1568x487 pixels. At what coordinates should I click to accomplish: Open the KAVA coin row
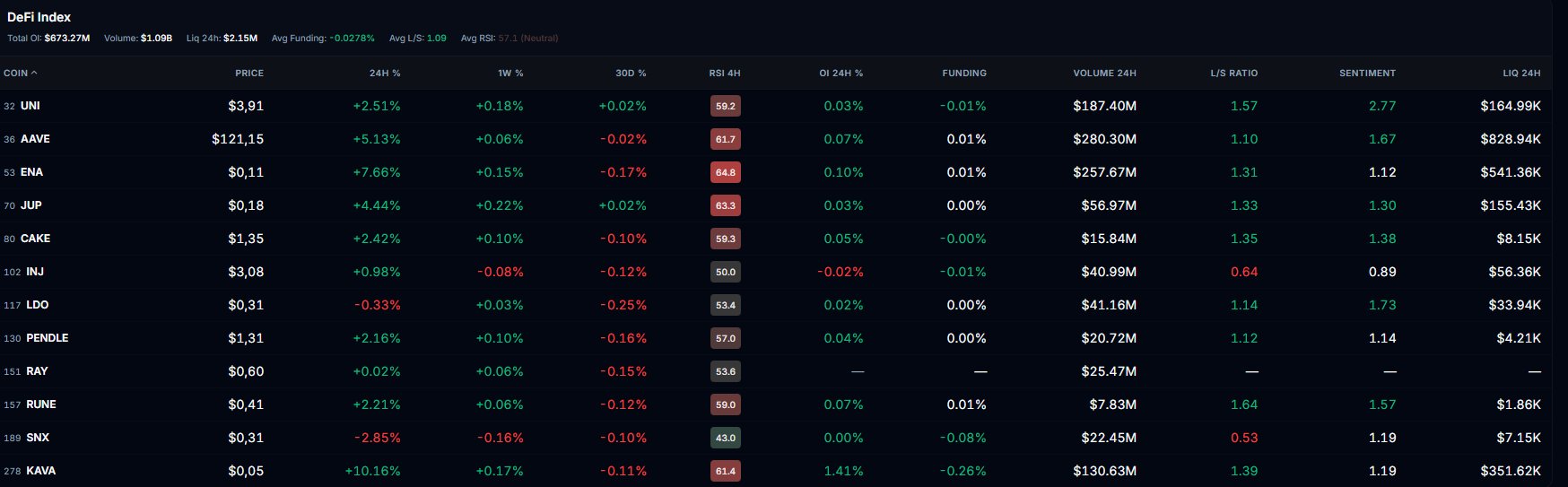click(40, 471)
